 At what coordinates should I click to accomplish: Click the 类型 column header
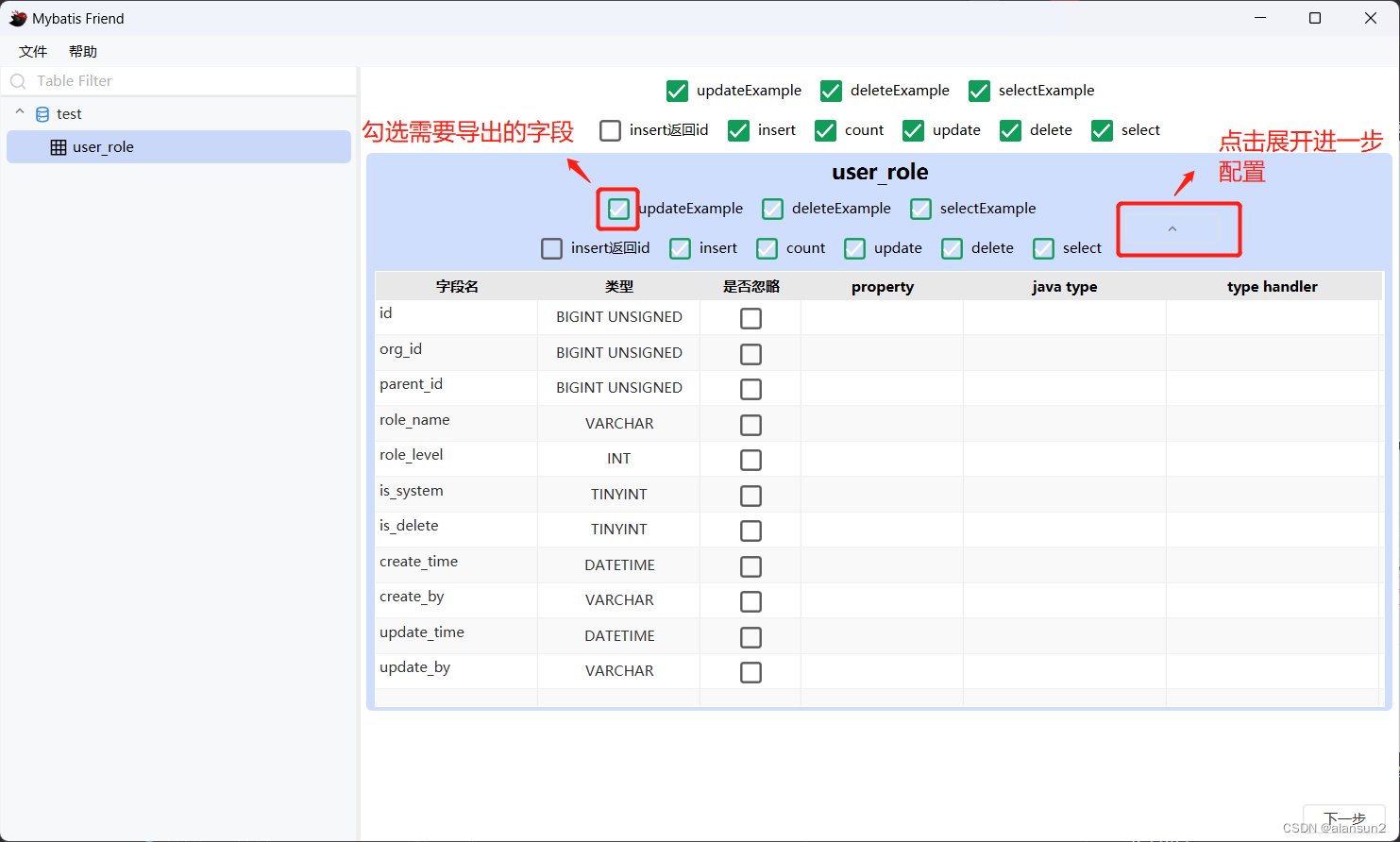coord(619,287)
